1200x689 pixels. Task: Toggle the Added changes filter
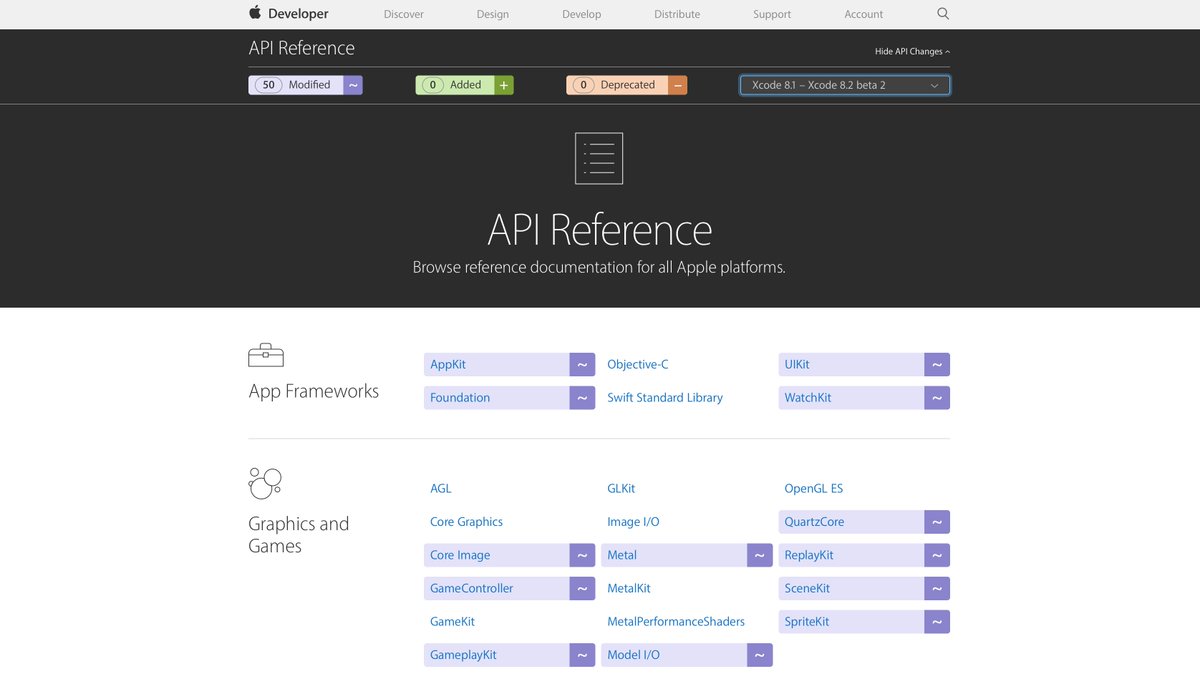[464, 85]
